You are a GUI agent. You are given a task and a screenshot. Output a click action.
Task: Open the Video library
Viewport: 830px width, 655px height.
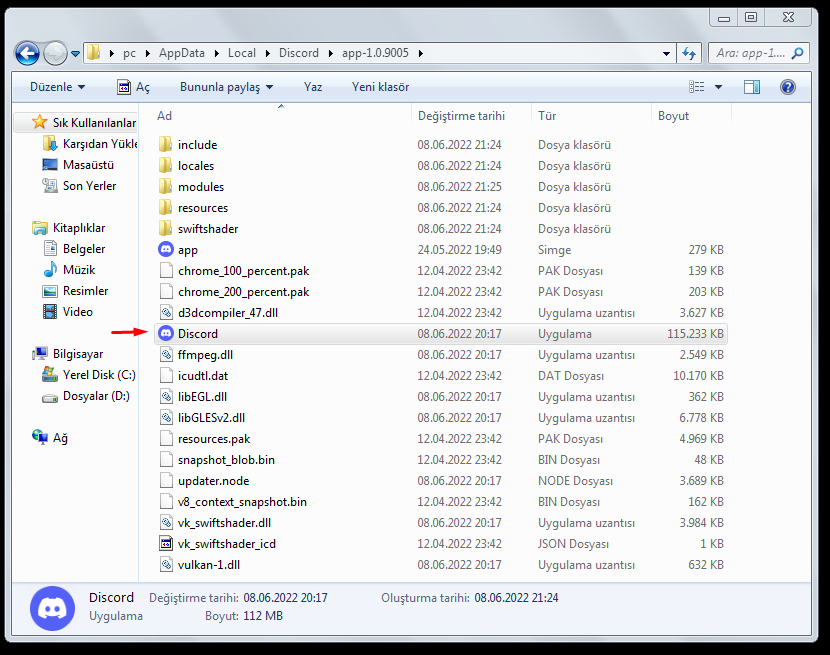pyautogui.click(x=68, y=312)
